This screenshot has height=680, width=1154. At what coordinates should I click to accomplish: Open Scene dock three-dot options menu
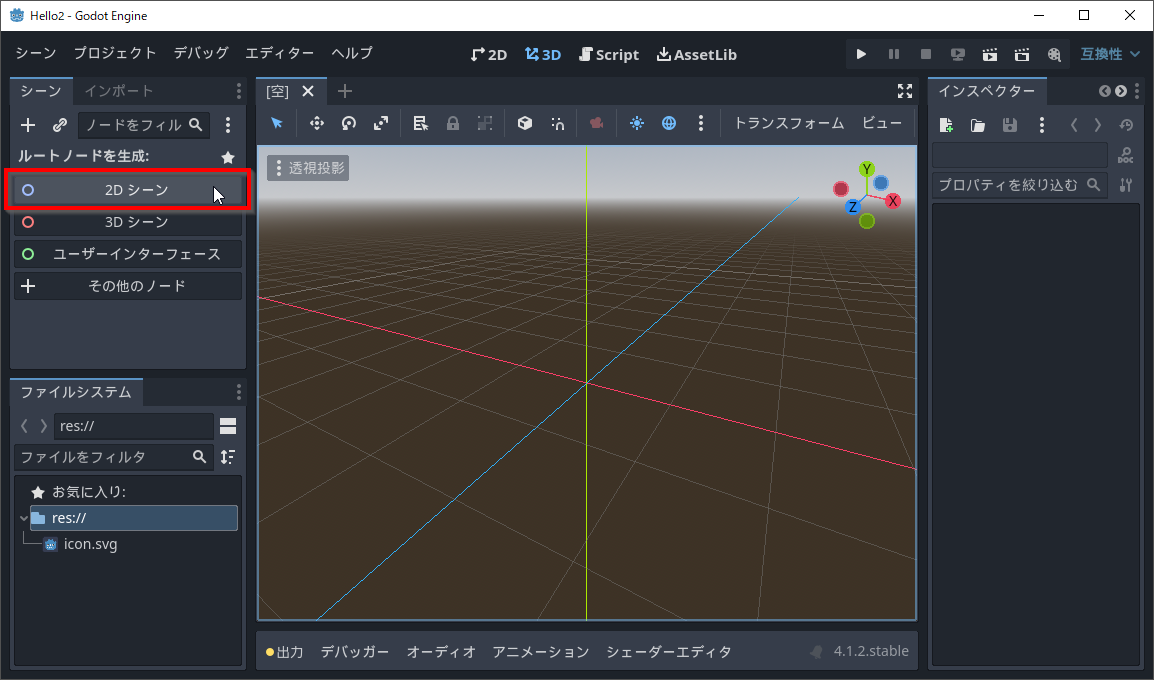[x=228, y=125]
